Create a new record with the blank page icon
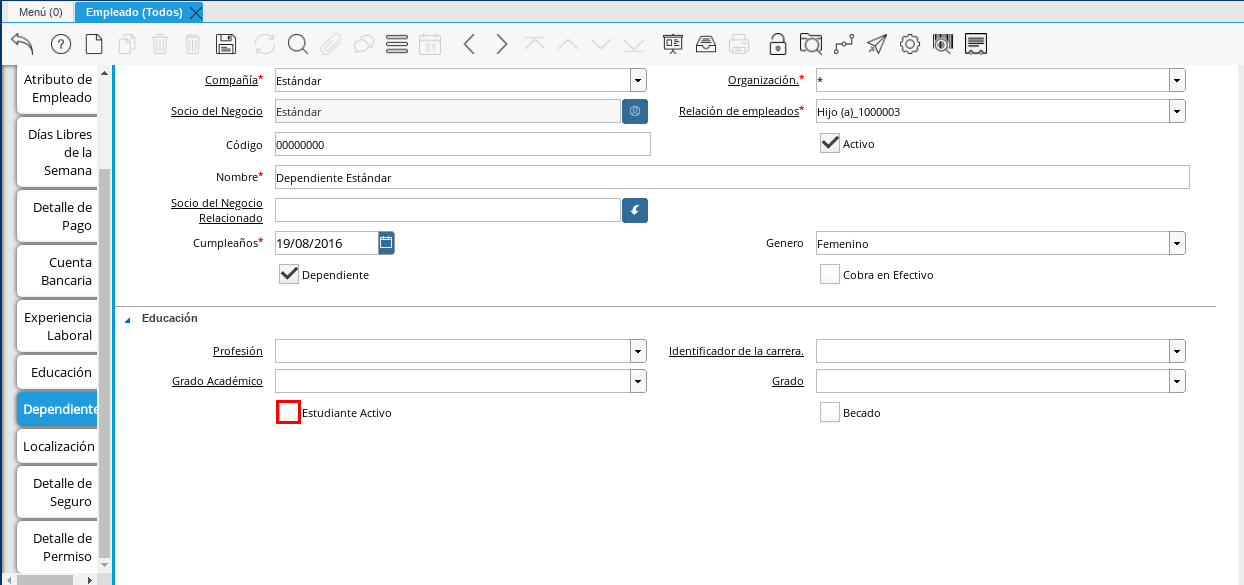This screenshot has height=585, width=1244. [x=93, y=44]
